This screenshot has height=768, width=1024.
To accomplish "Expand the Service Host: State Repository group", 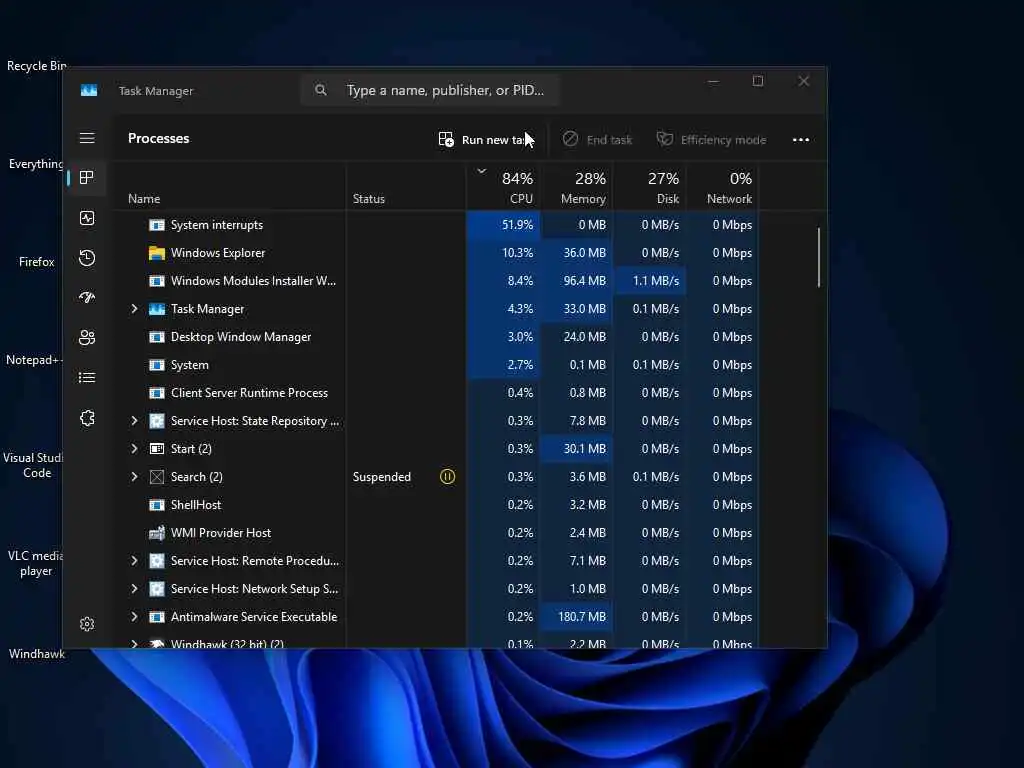I will click(x=135, y=421).
